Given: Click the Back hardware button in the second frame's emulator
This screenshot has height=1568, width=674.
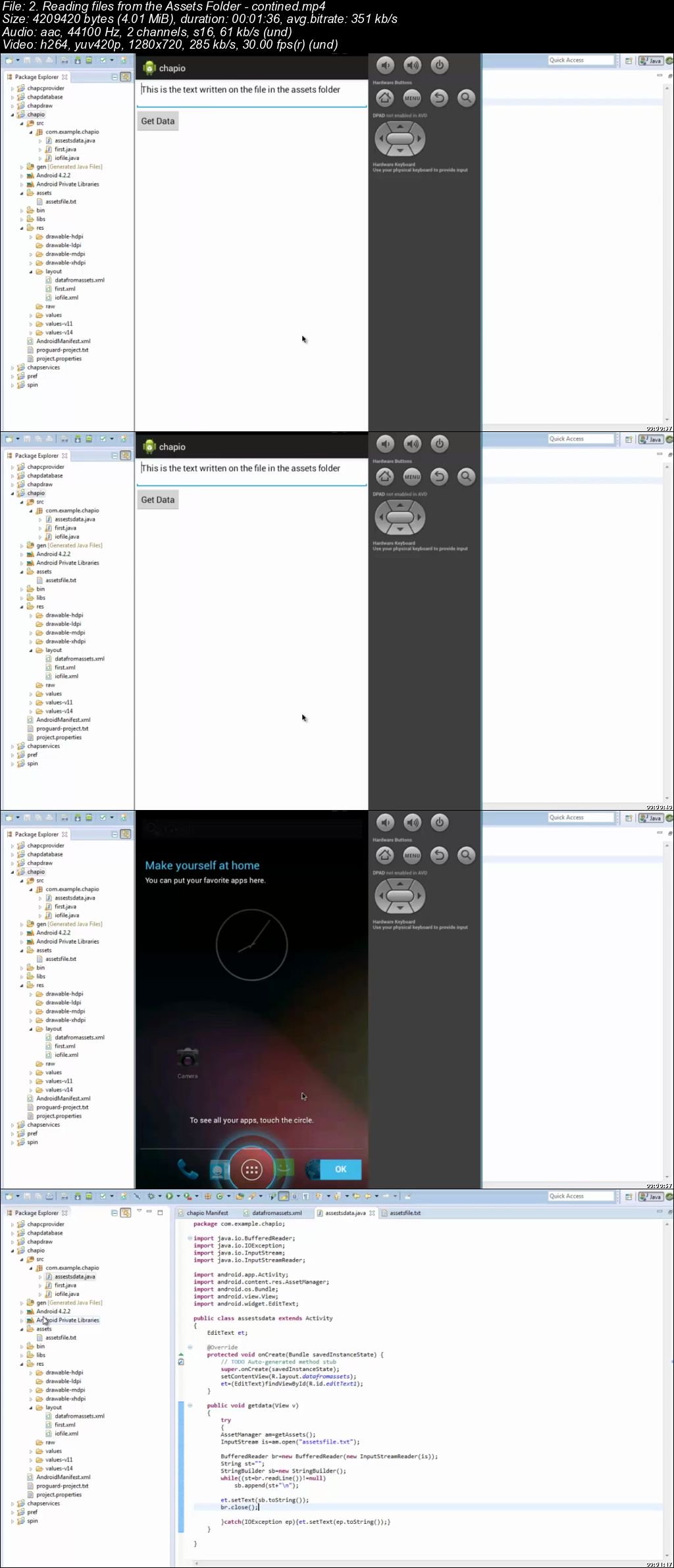Looking at the screenshot, I should [439, 477].
